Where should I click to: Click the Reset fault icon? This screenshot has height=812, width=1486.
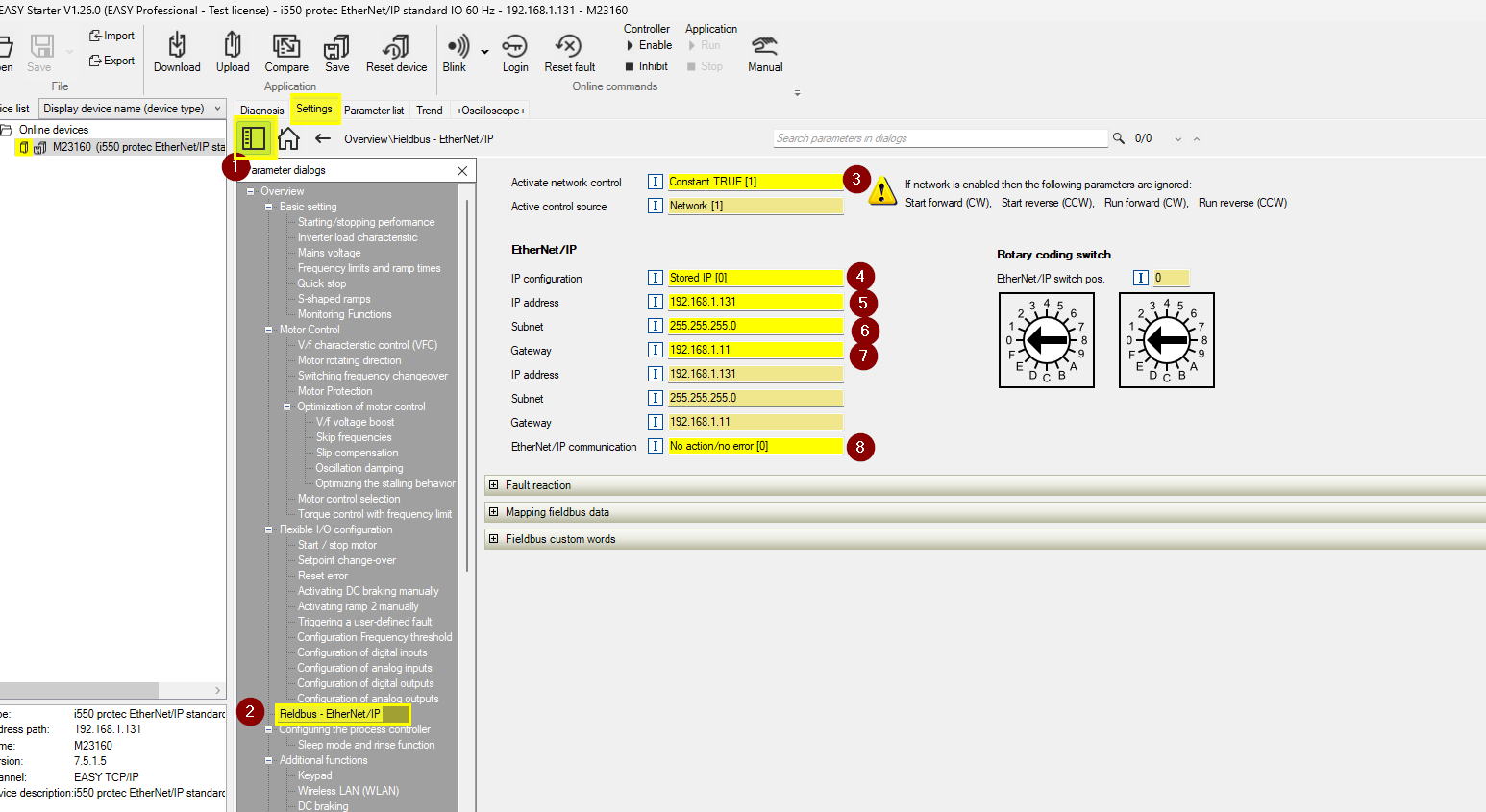tap(570, 52)
